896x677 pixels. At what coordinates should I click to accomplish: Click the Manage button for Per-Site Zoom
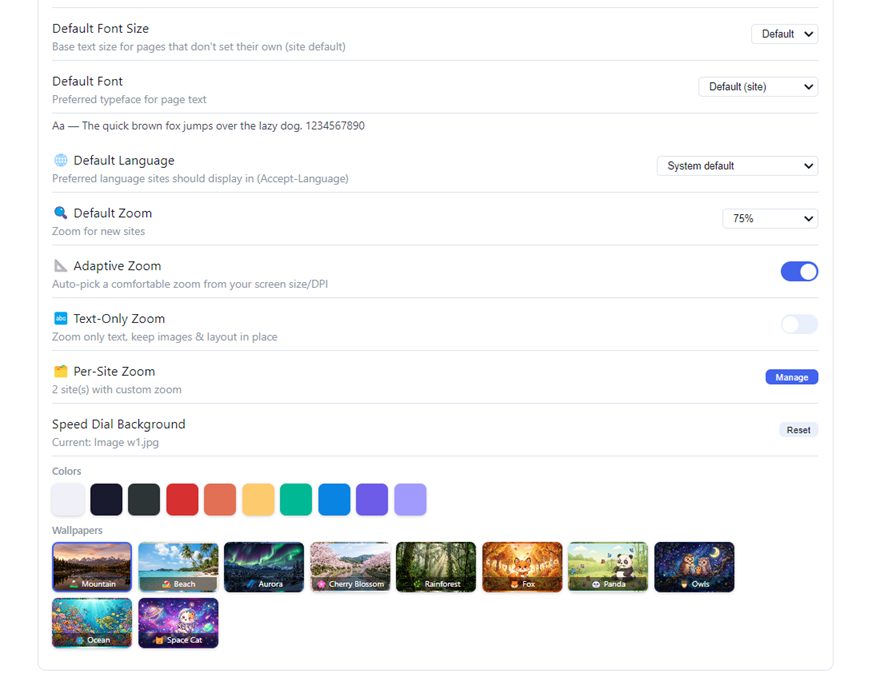point(791,377)
